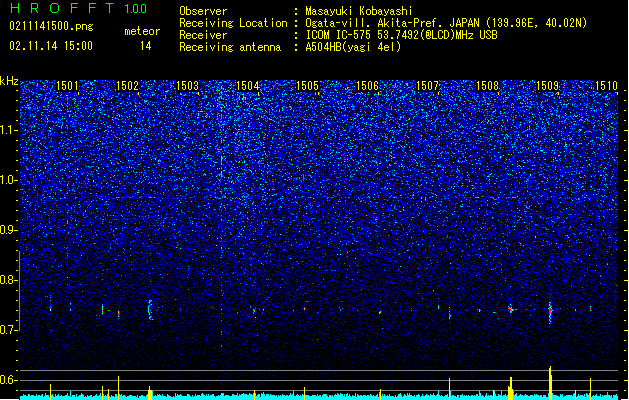Click the kHz axis unit label
This screenshot has width=629, height=400.
[x=9, y=81]
